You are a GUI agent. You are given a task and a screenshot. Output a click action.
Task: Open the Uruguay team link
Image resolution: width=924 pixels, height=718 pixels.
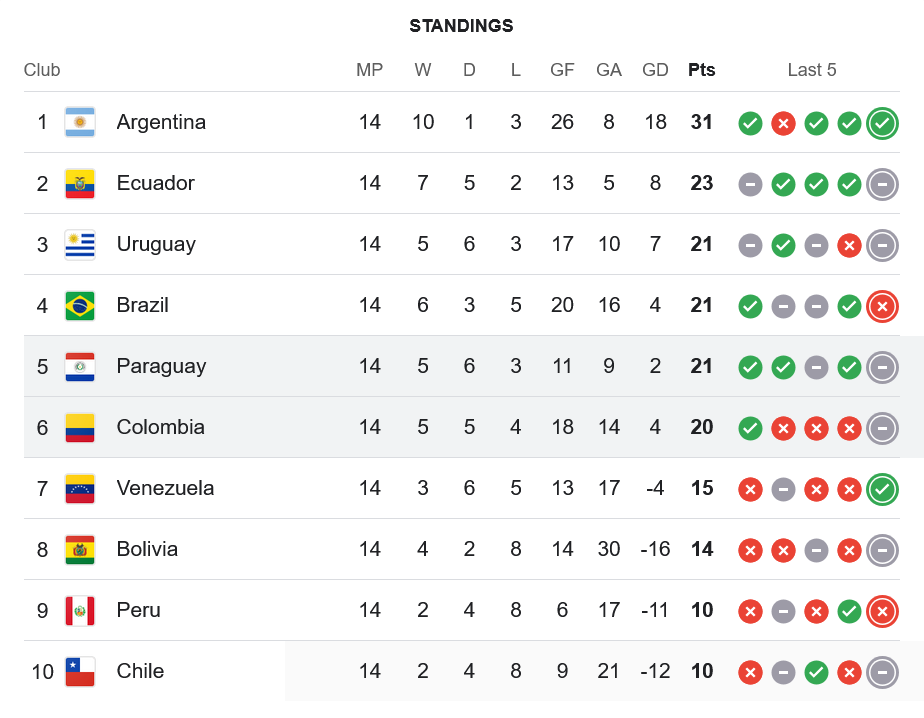click(156, 244)
